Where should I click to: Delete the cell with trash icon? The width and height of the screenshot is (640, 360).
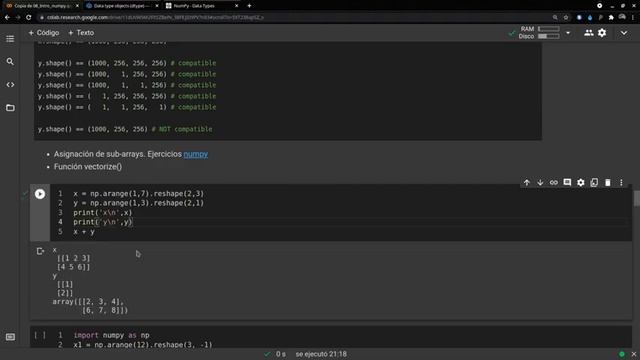(607, 183)
